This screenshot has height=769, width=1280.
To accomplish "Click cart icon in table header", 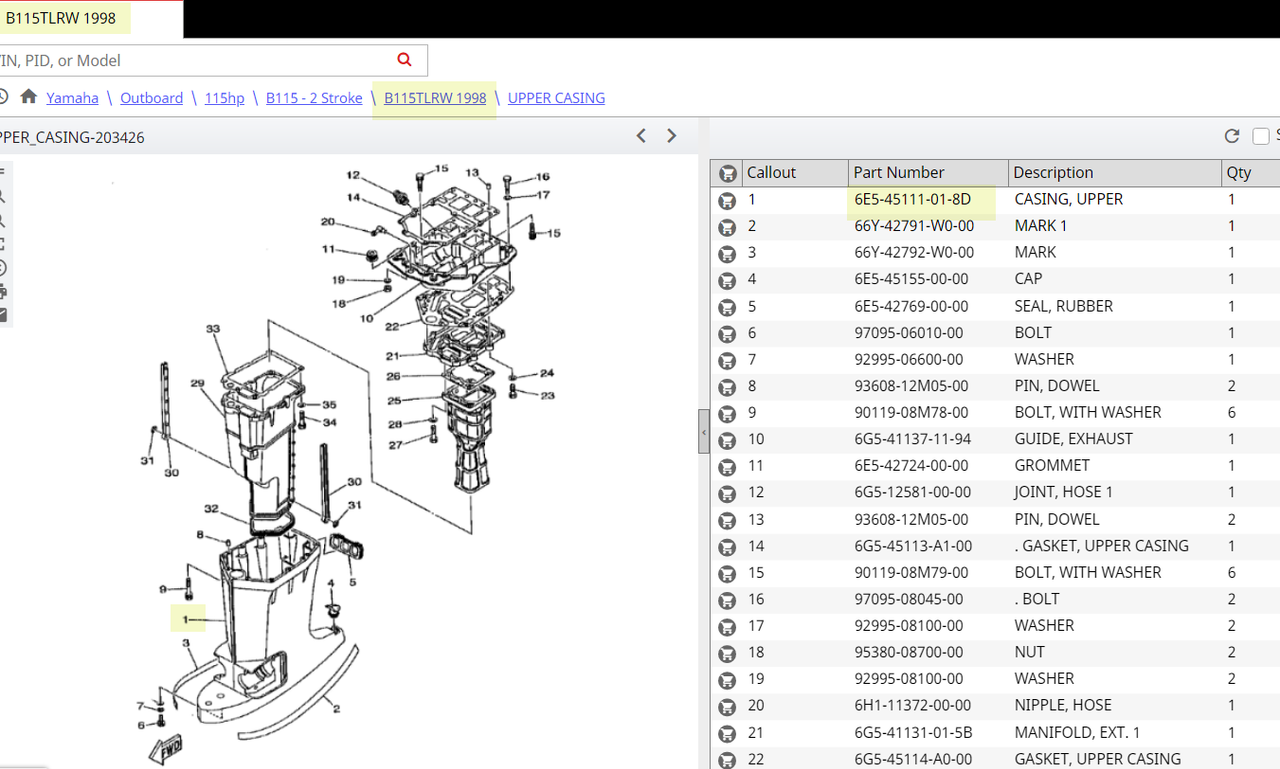I will point(727,173).
